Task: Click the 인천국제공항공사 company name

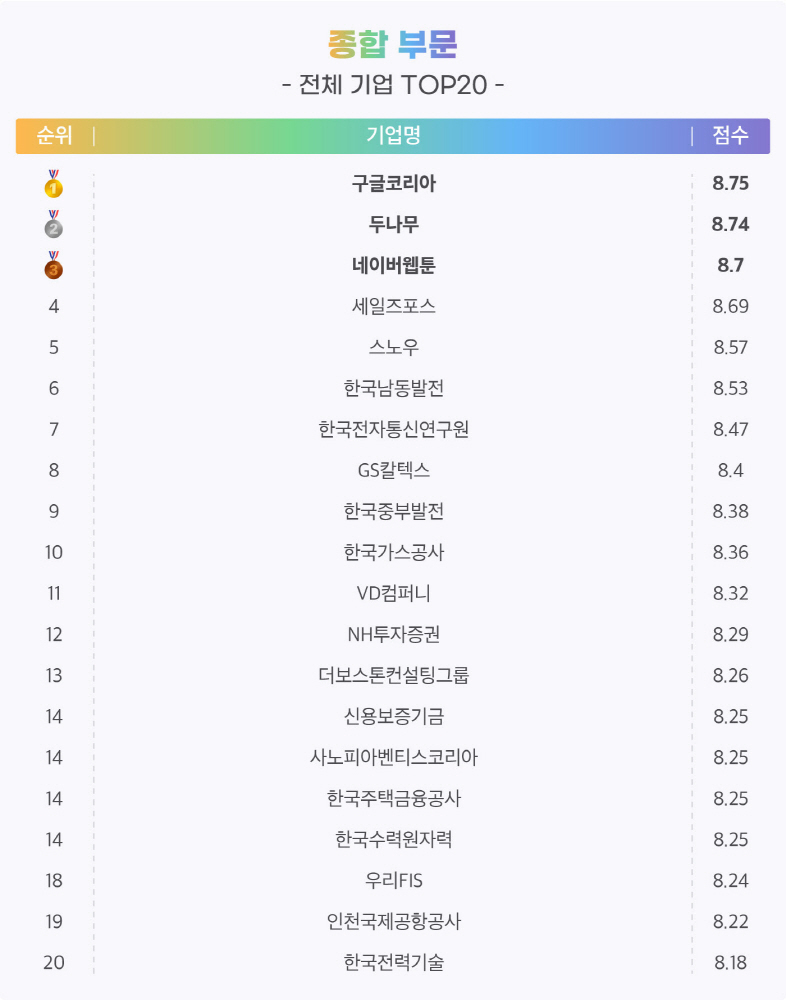Action: pos(393,922)
